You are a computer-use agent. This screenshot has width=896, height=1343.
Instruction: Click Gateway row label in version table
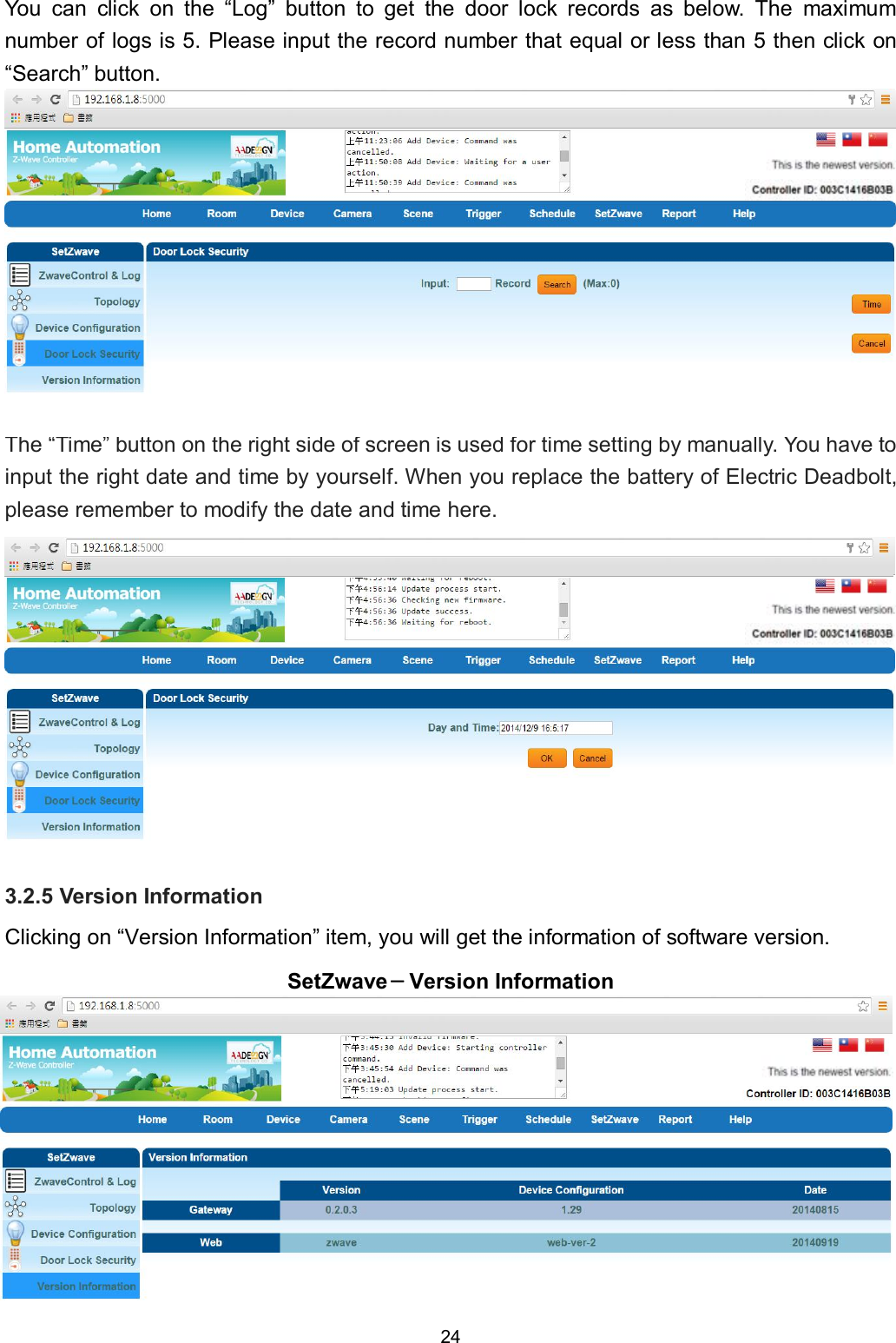[211, 1210]
